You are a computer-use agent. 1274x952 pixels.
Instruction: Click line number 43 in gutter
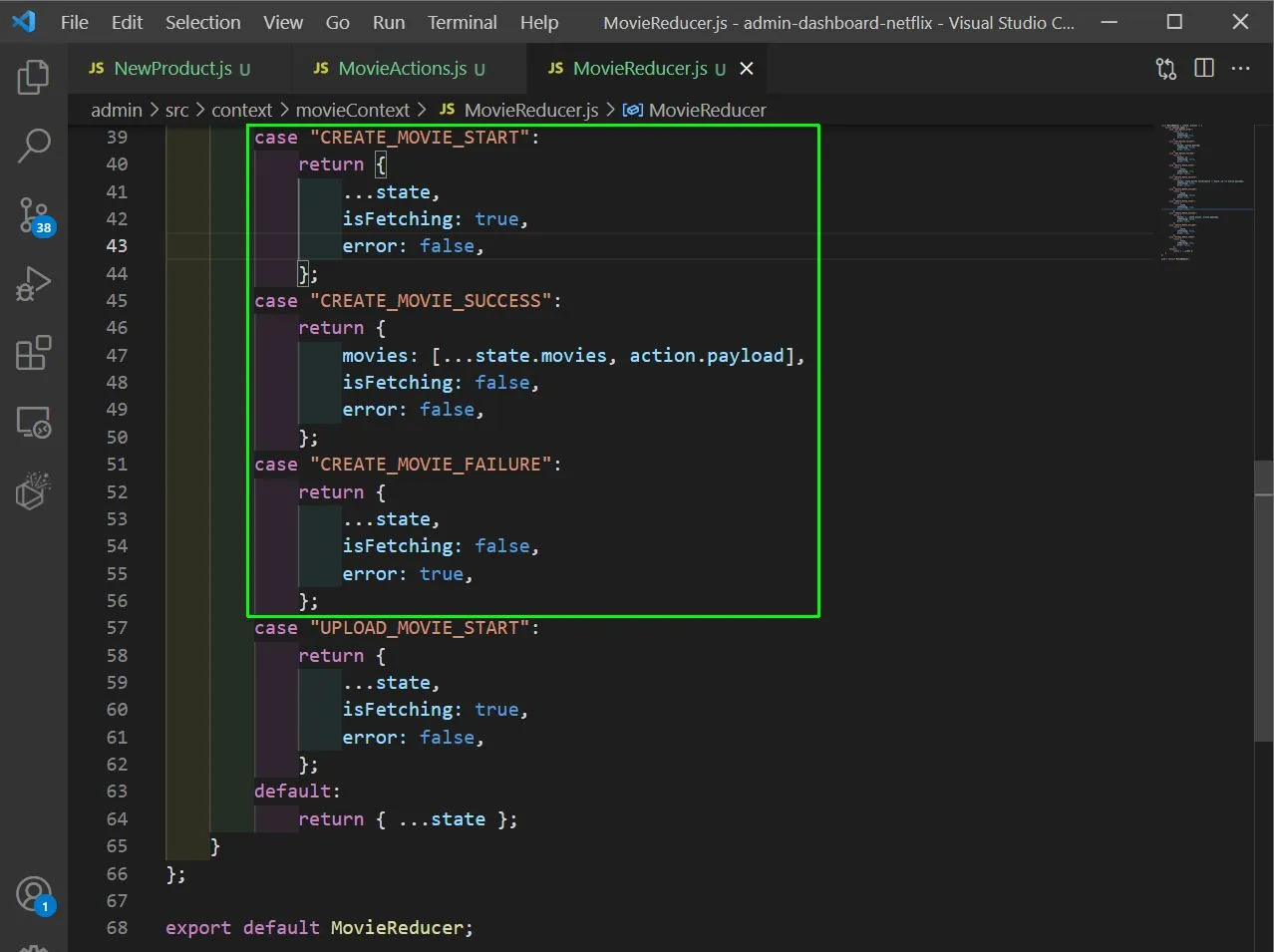[117, 246]
